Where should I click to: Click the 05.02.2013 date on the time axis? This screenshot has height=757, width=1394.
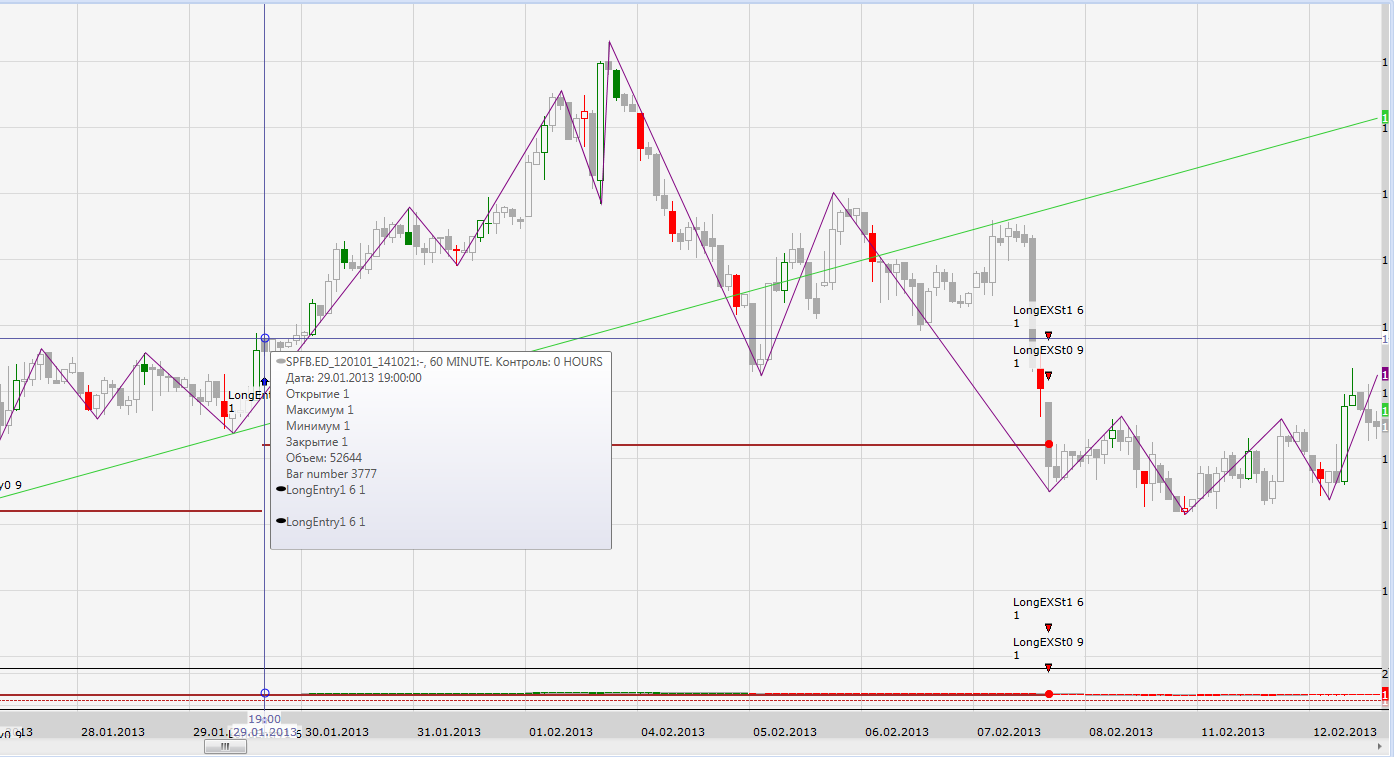[x=785, y=732]
